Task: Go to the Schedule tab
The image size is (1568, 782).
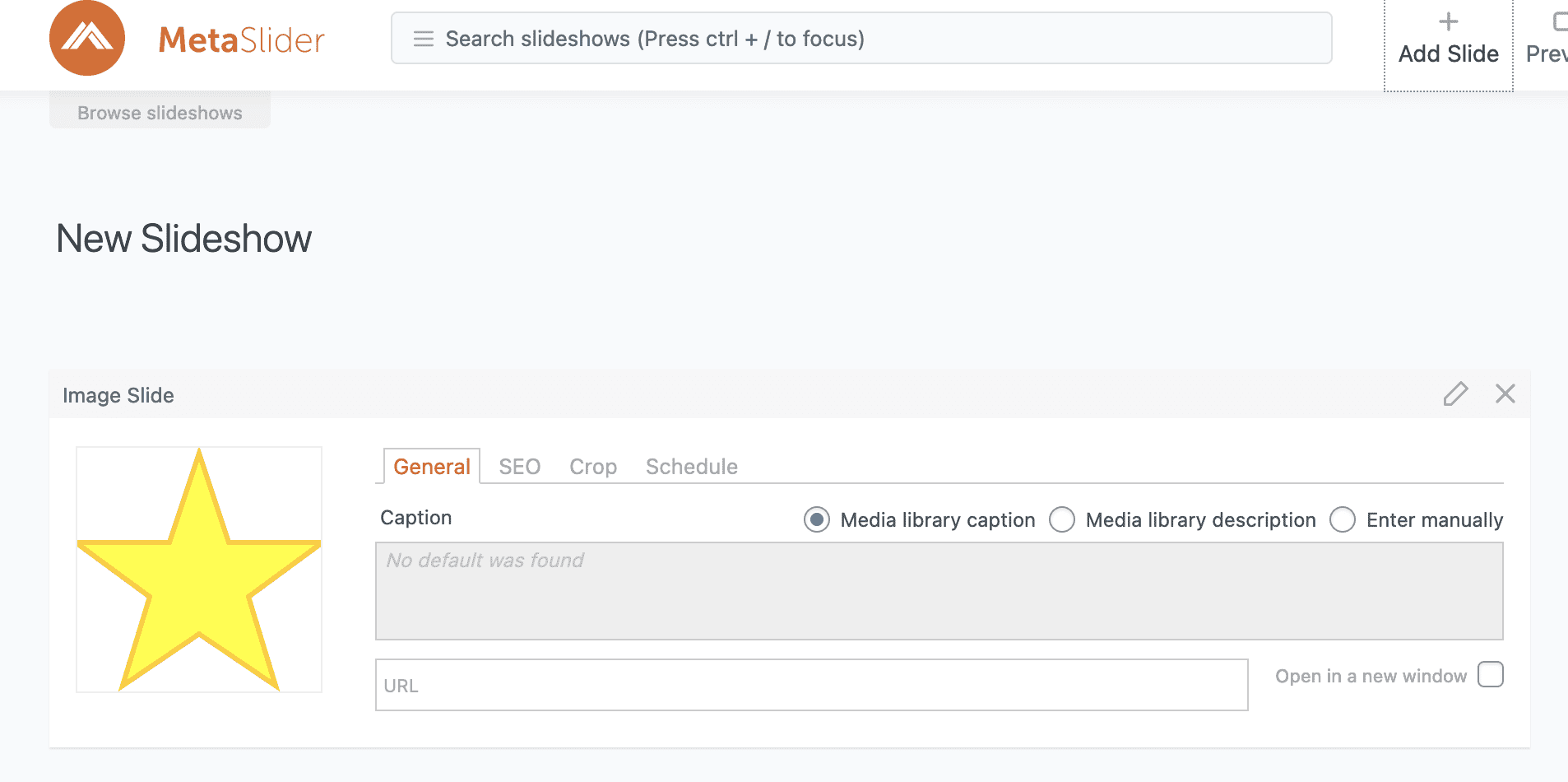Action: pyautogui.click(x=691, y=467)
